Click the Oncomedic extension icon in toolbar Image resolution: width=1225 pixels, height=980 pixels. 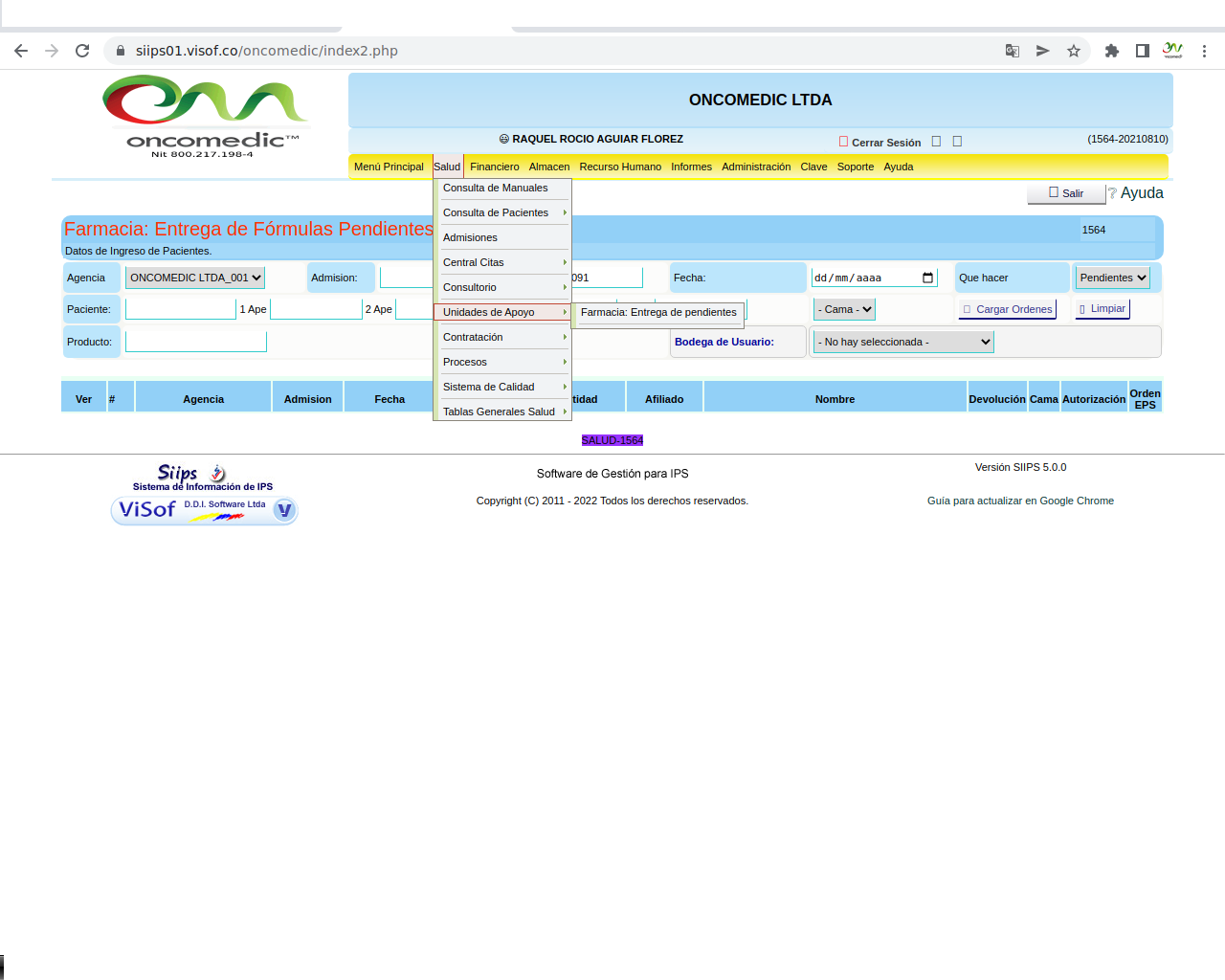click(x=1172, y=51)
